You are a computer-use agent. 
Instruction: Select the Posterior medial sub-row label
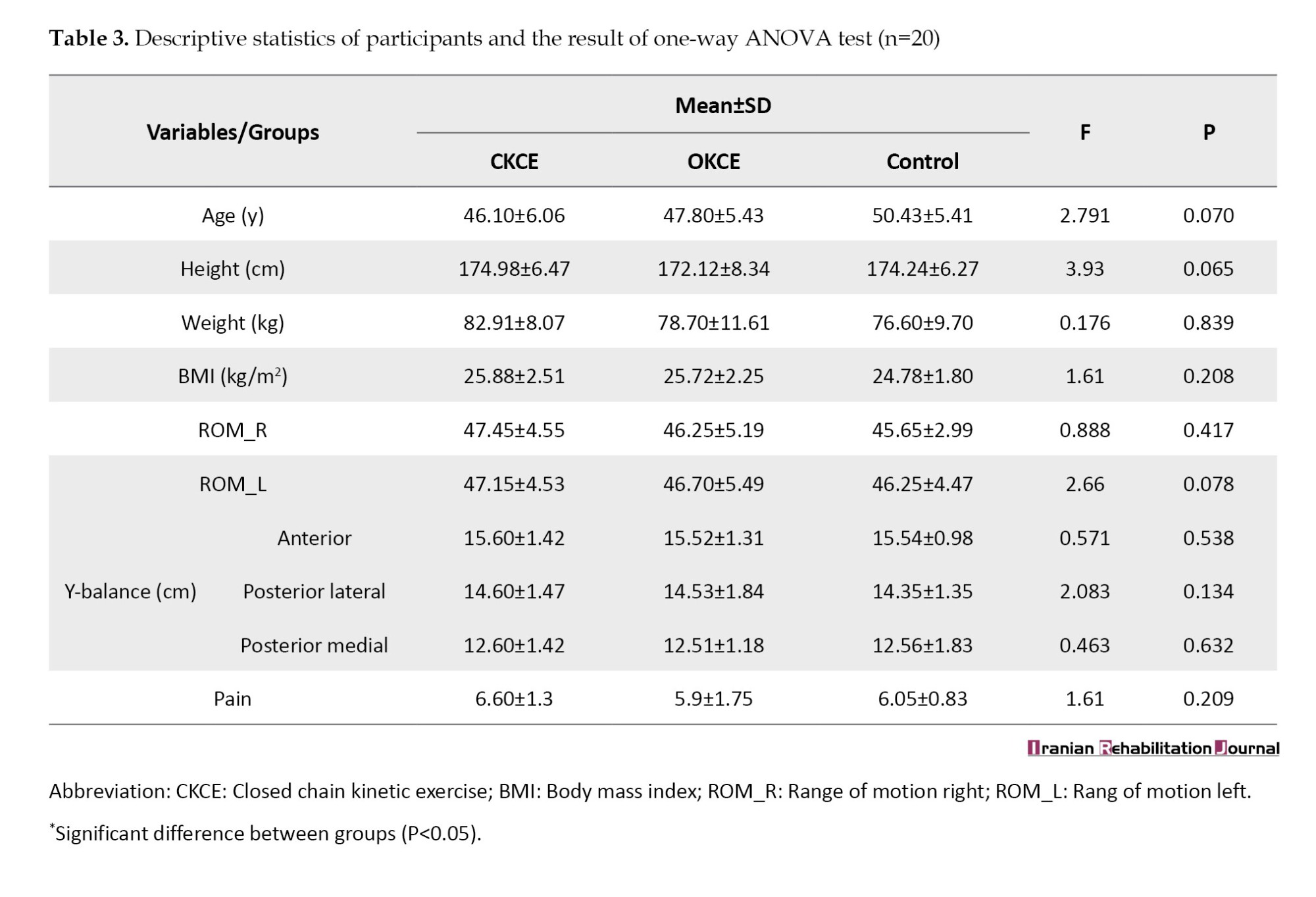[x=314, y=646]
